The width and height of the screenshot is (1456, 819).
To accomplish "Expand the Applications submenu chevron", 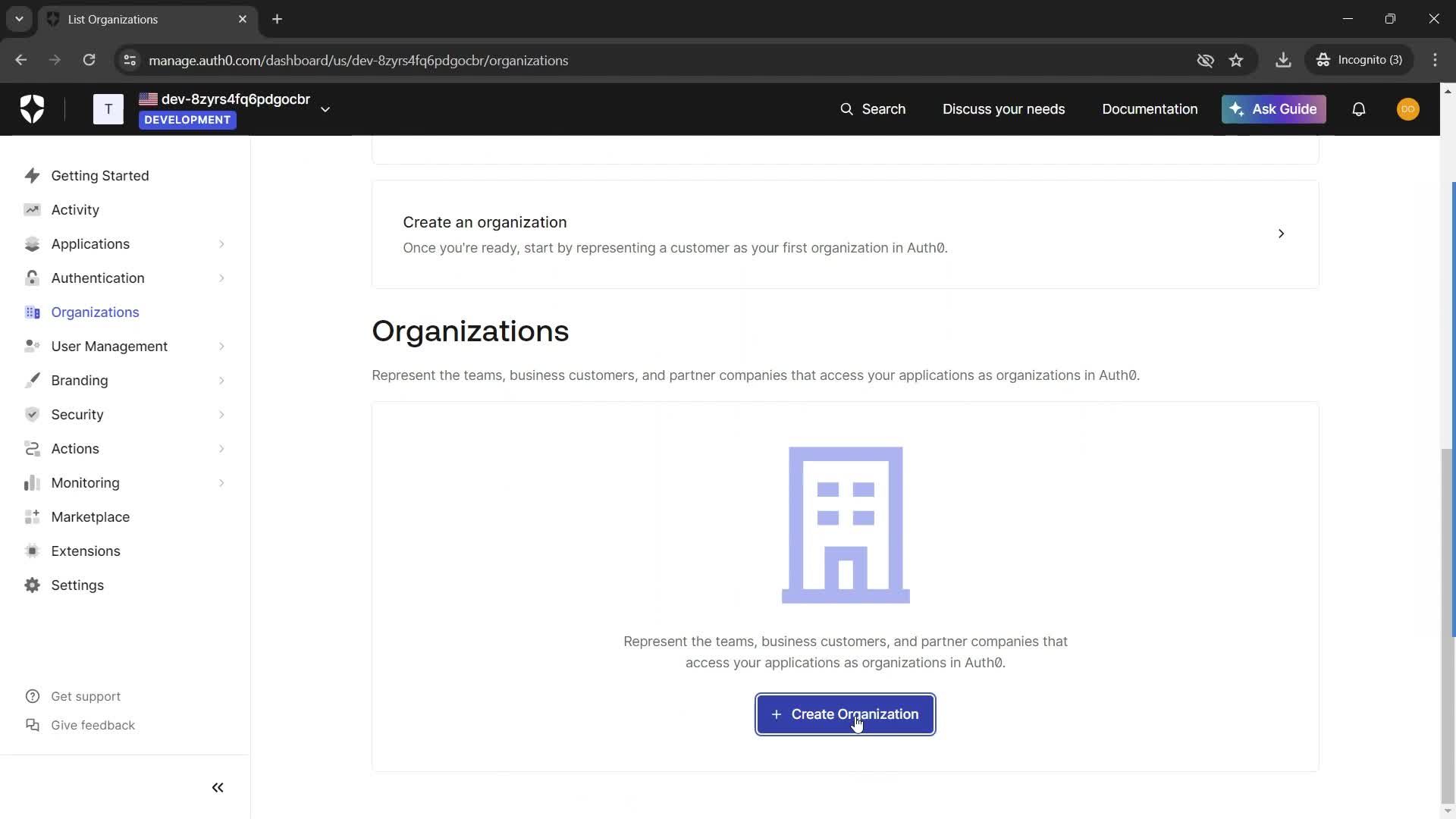I will coord(221,244).
